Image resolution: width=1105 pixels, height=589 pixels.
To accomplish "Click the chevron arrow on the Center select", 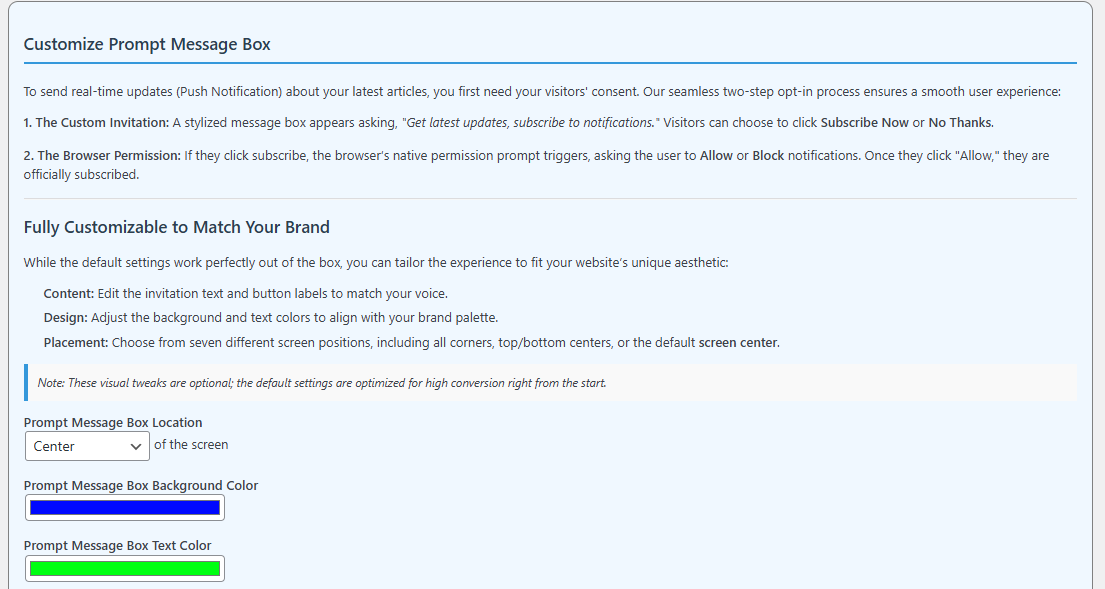I will (136, 447).
